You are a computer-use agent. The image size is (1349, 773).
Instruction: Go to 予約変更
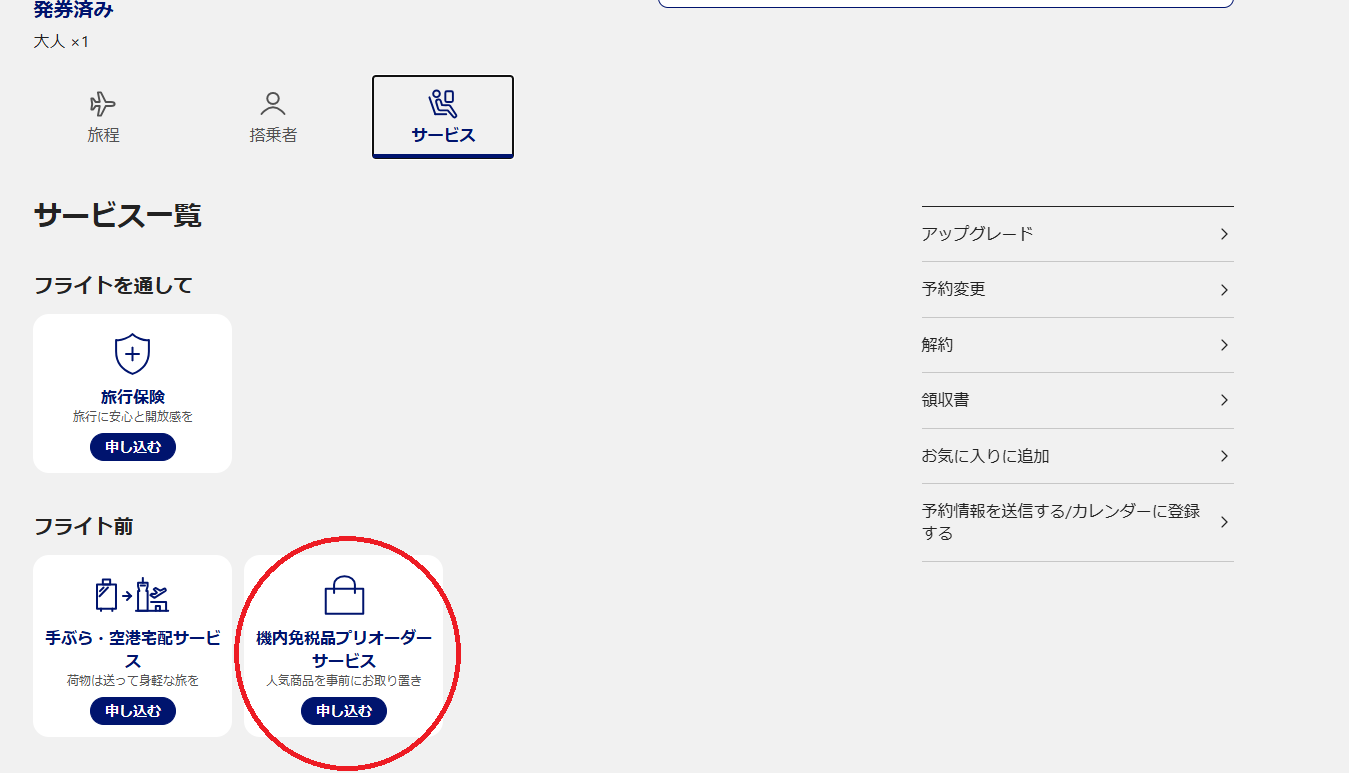pyautogui.click(x=1077, y=290)
